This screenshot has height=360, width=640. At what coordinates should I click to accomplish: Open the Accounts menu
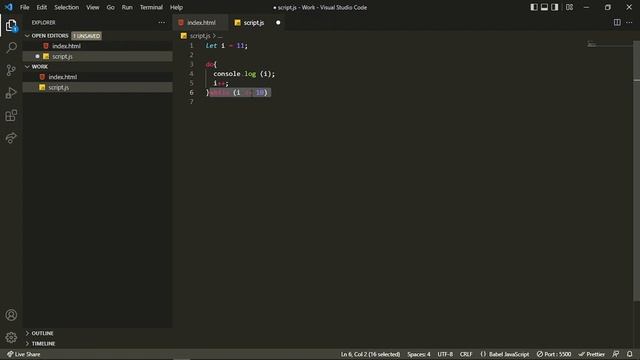click(11, 315)
